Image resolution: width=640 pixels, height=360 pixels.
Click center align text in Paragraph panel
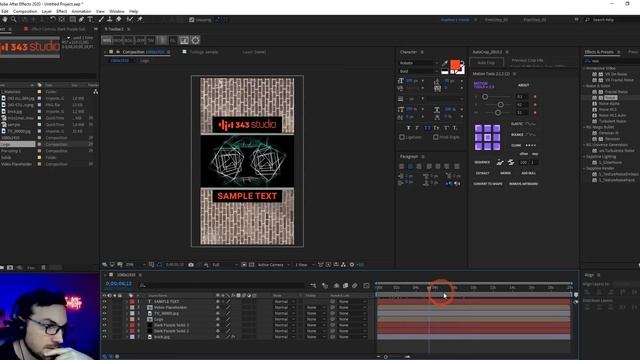[x=410, y=167]
